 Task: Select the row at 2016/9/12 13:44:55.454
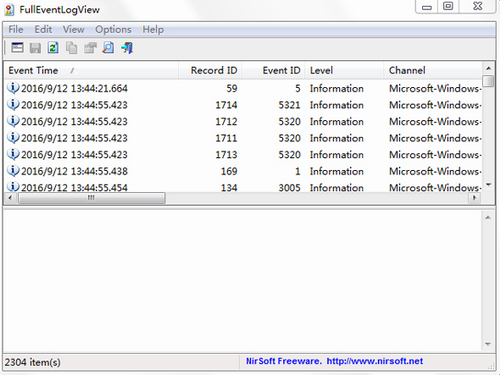point(243,187)
